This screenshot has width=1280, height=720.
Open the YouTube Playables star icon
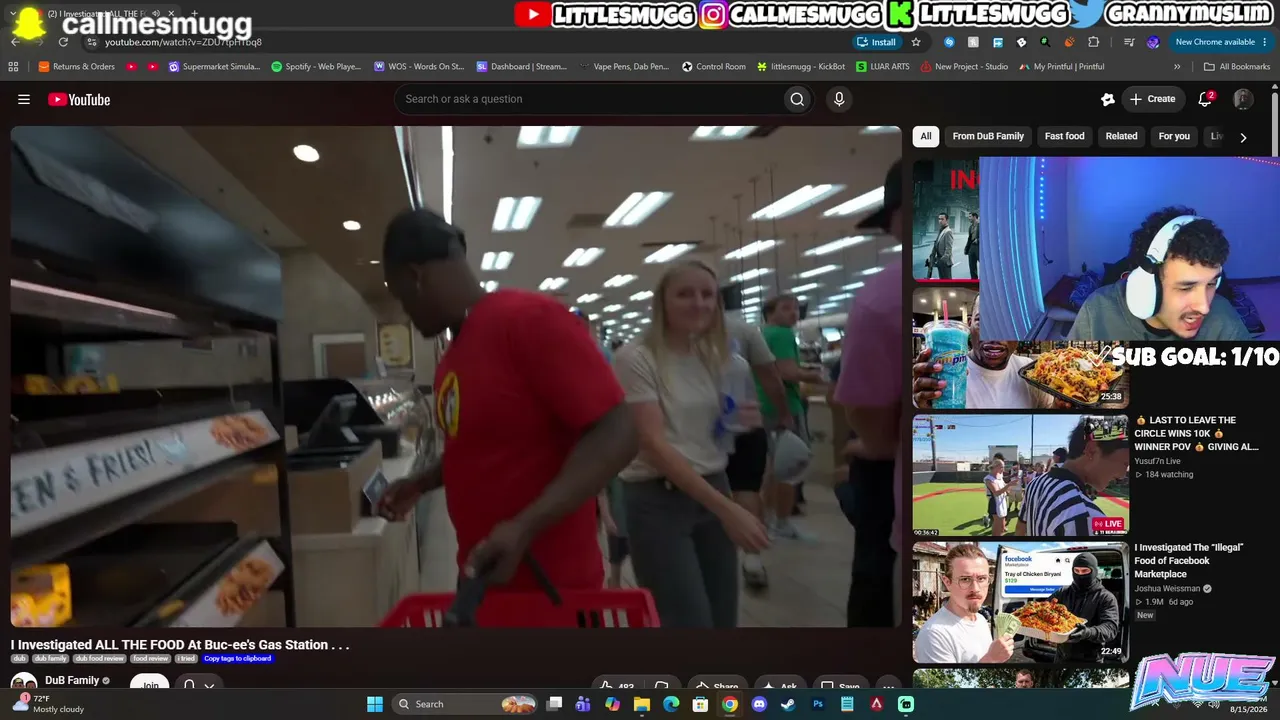point(1108,99)
